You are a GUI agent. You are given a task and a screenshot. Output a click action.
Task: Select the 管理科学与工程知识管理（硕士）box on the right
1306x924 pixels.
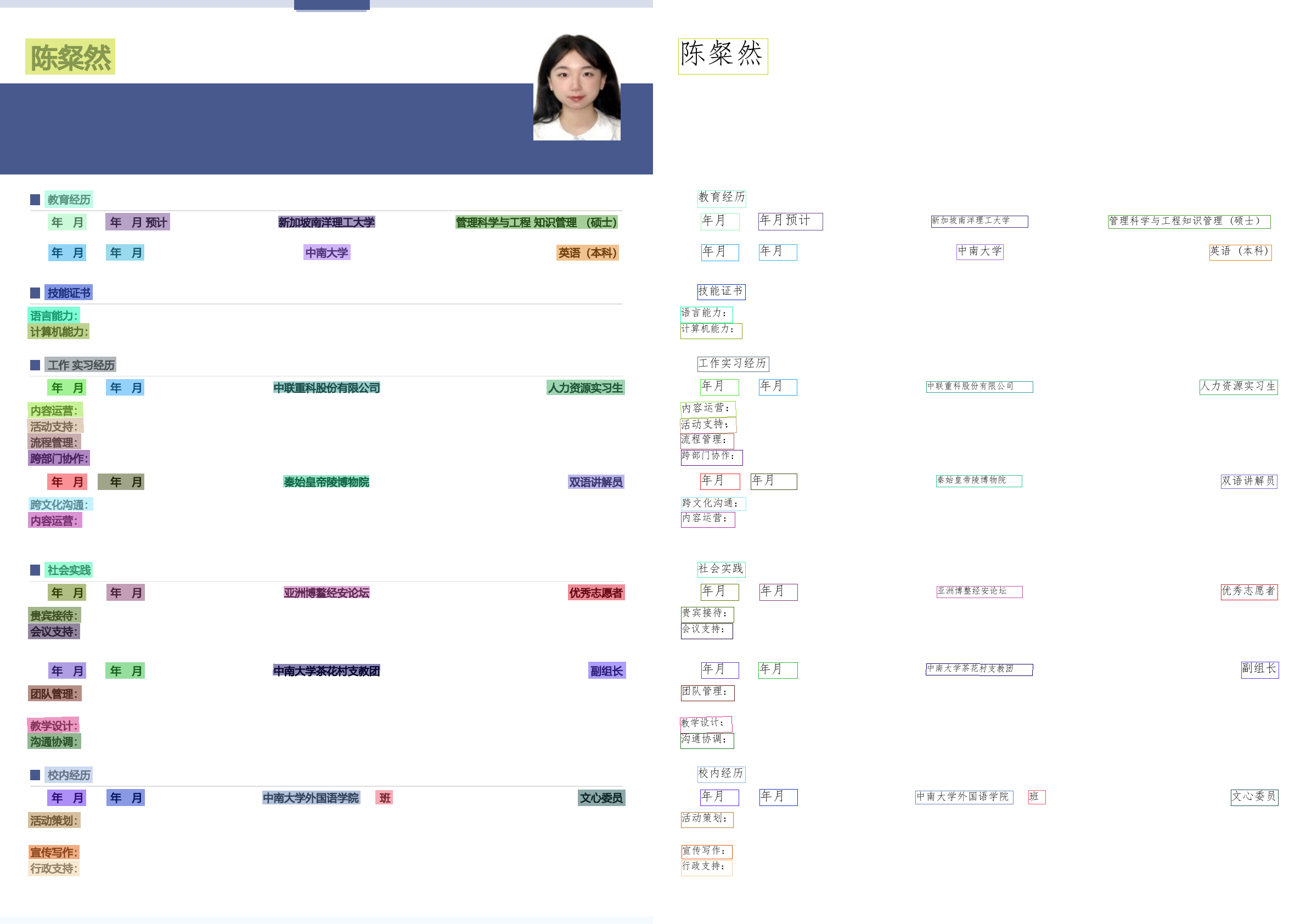[x=1189, y=221]
